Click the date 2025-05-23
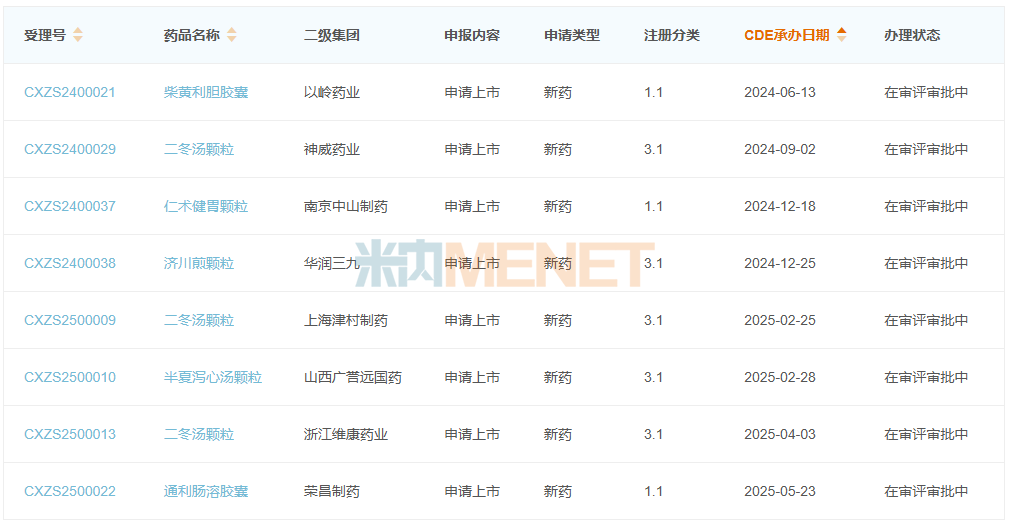The width and height of the screenshot is (1010, 525). point(779,492)
